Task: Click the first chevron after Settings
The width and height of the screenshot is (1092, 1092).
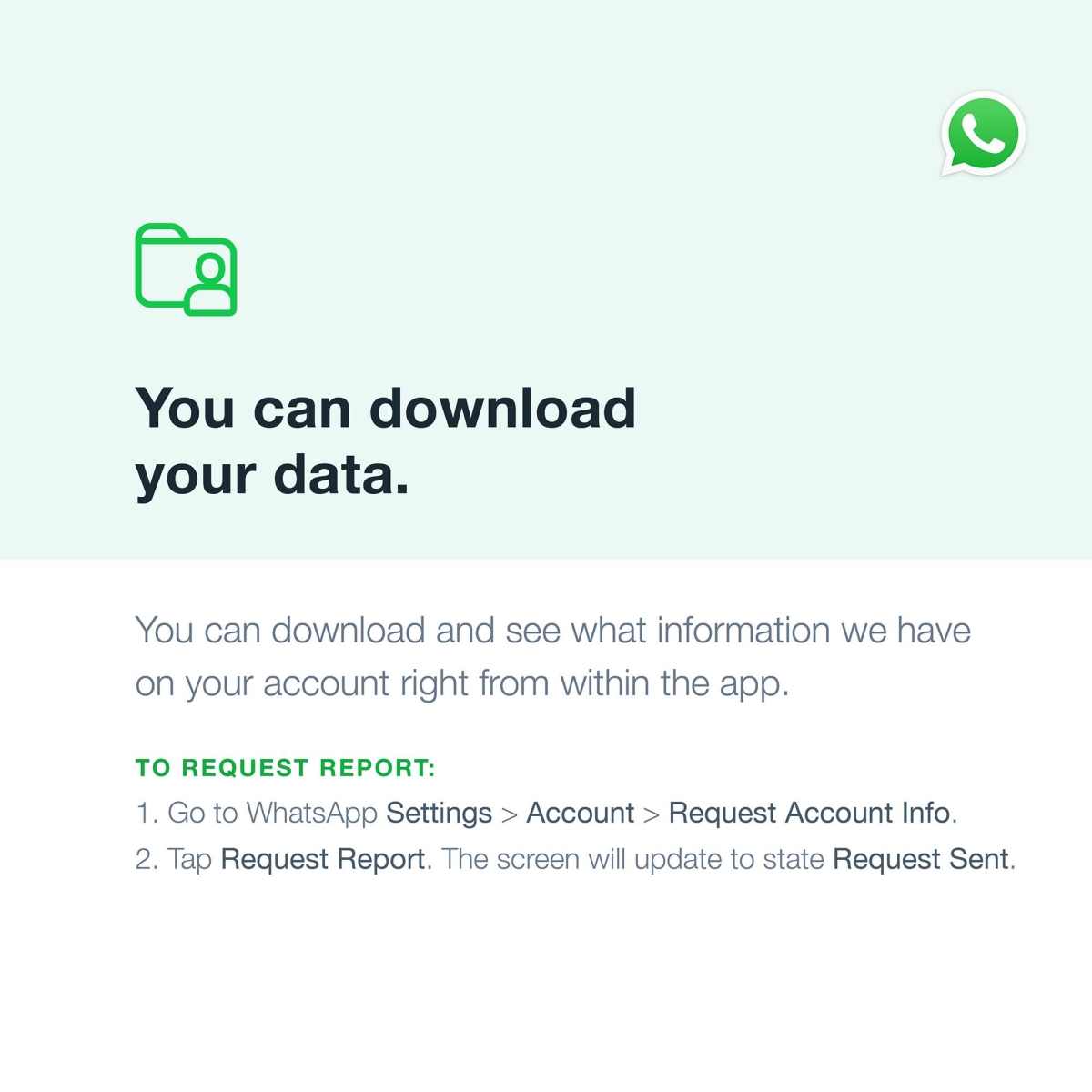Action: pos(509,814)
